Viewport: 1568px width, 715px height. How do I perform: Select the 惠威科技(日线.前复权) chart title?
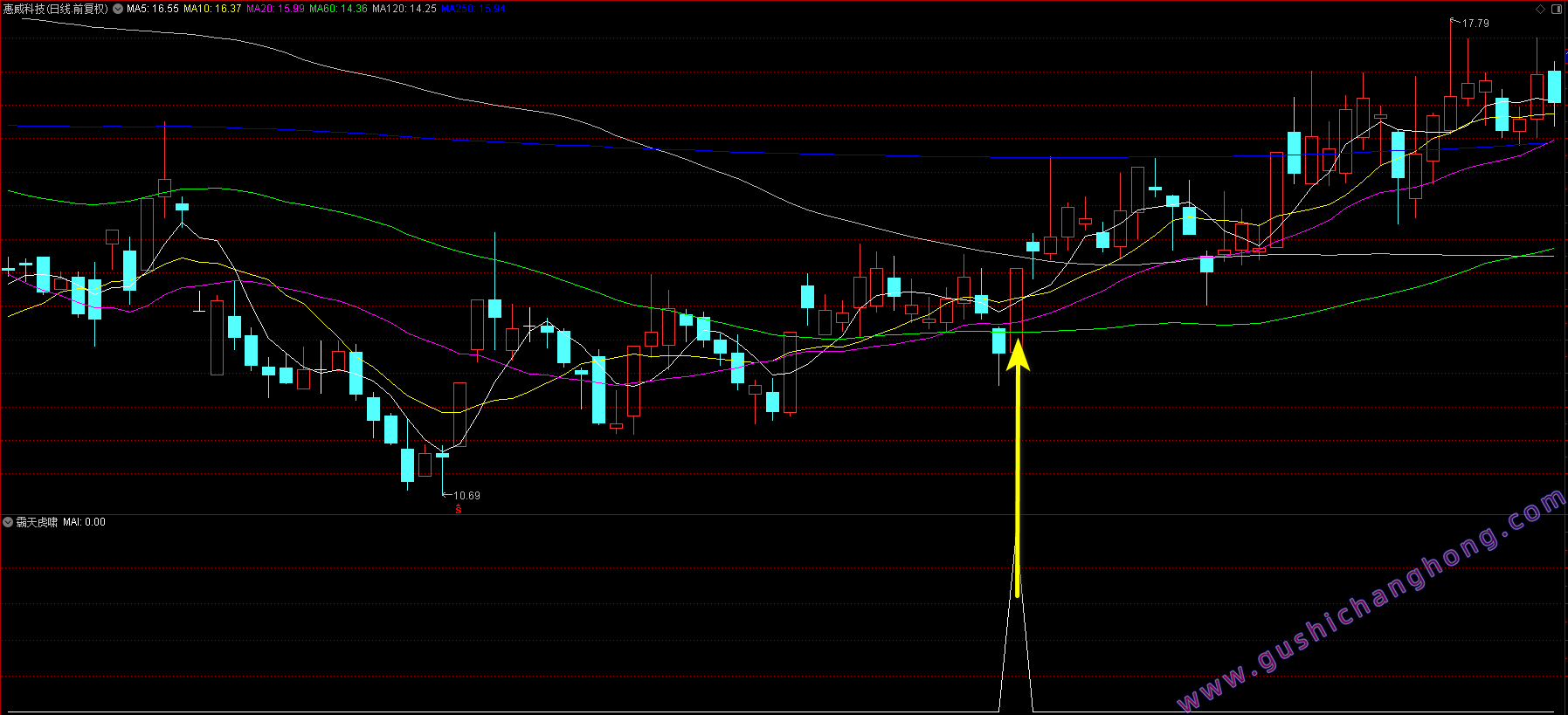(x=56, y=9)
